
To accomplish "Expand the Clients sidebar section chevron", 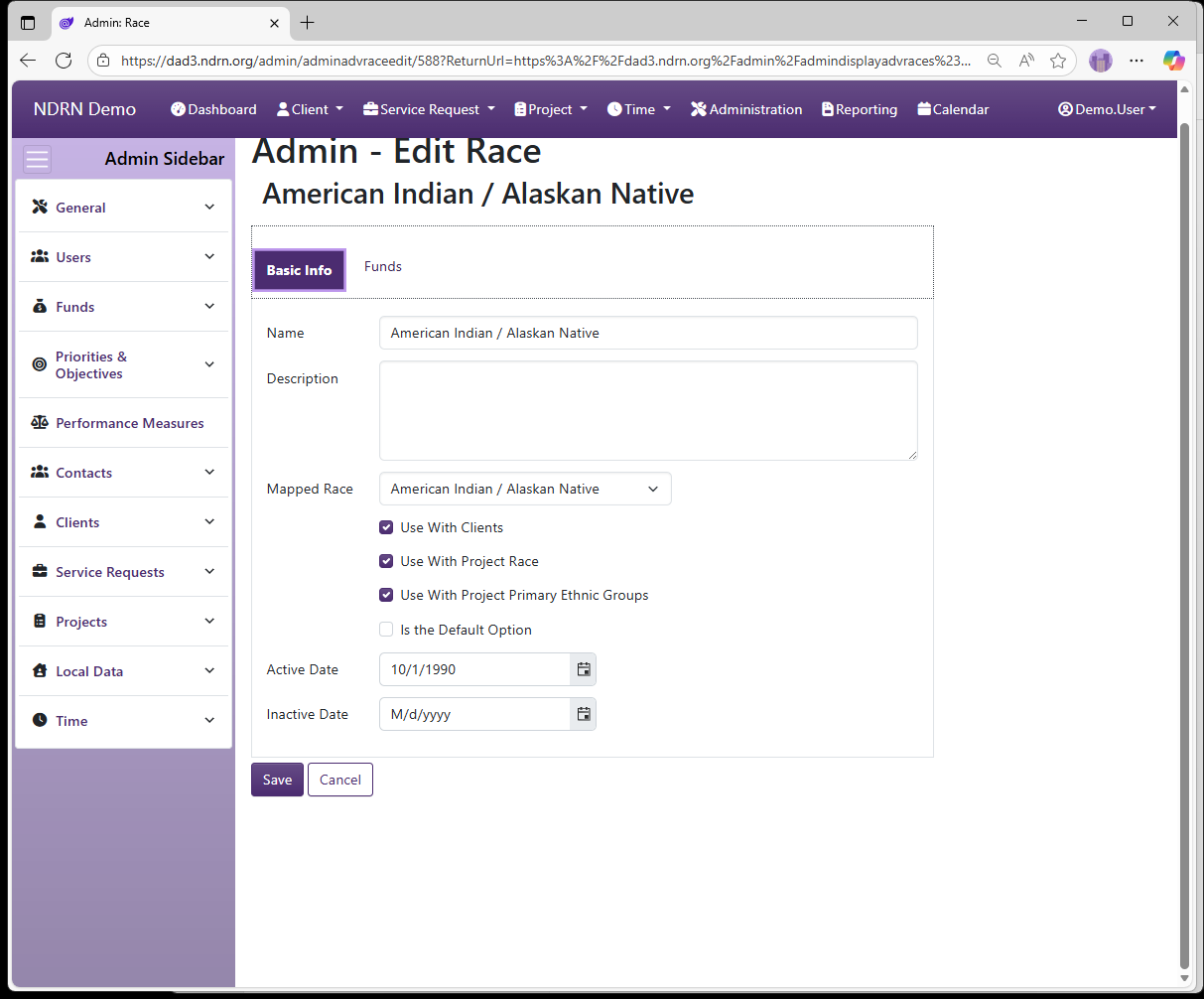I will pyautogui.click(x=209, y=521).
